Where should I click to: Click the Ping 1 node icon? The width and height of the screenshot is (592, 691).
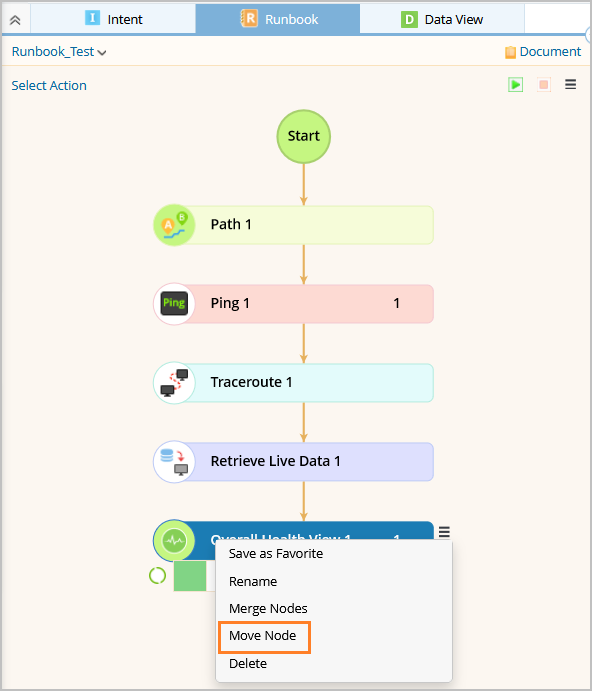[x=175, y=304]
